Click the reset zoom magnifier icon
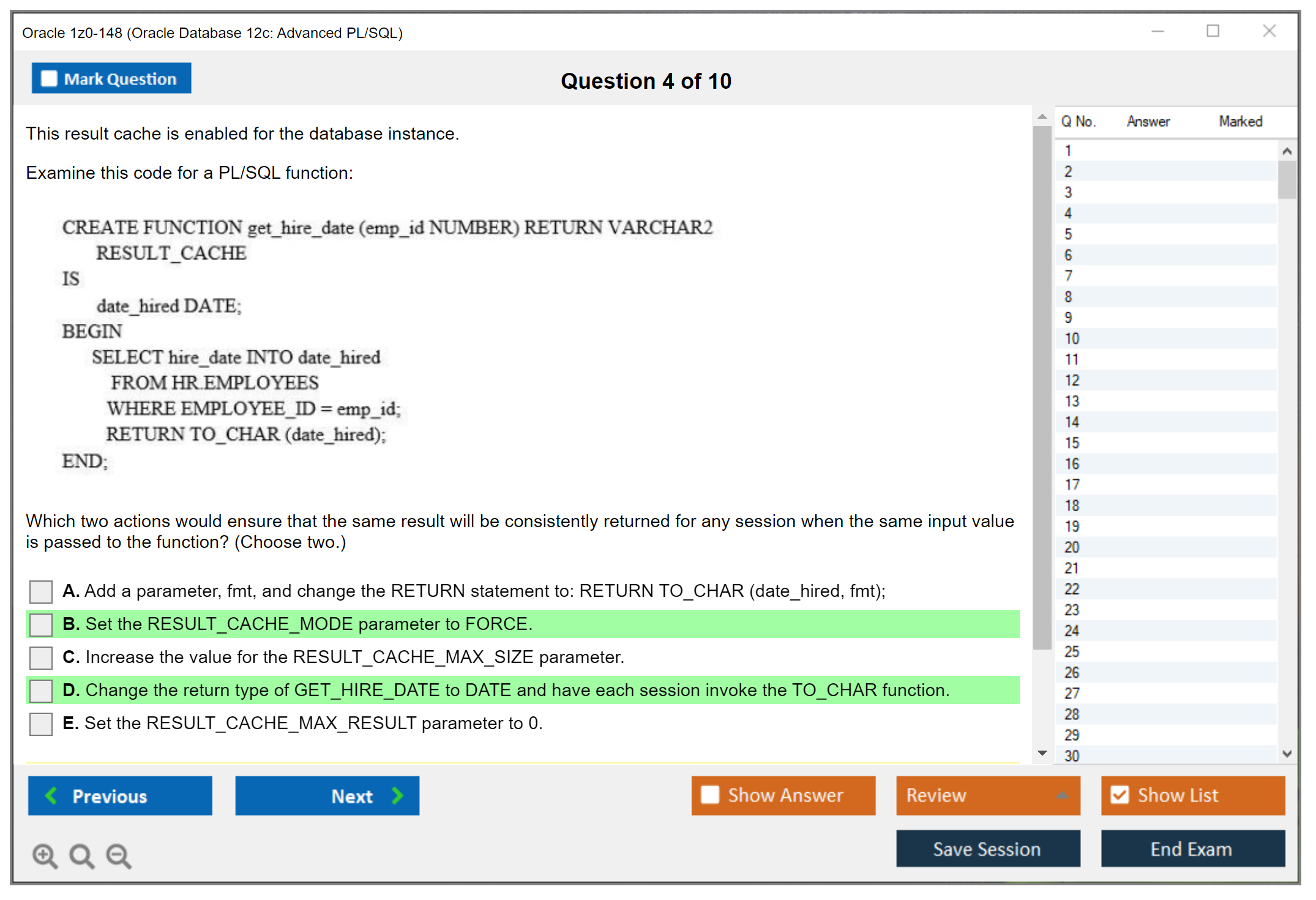 coord(81,855)
